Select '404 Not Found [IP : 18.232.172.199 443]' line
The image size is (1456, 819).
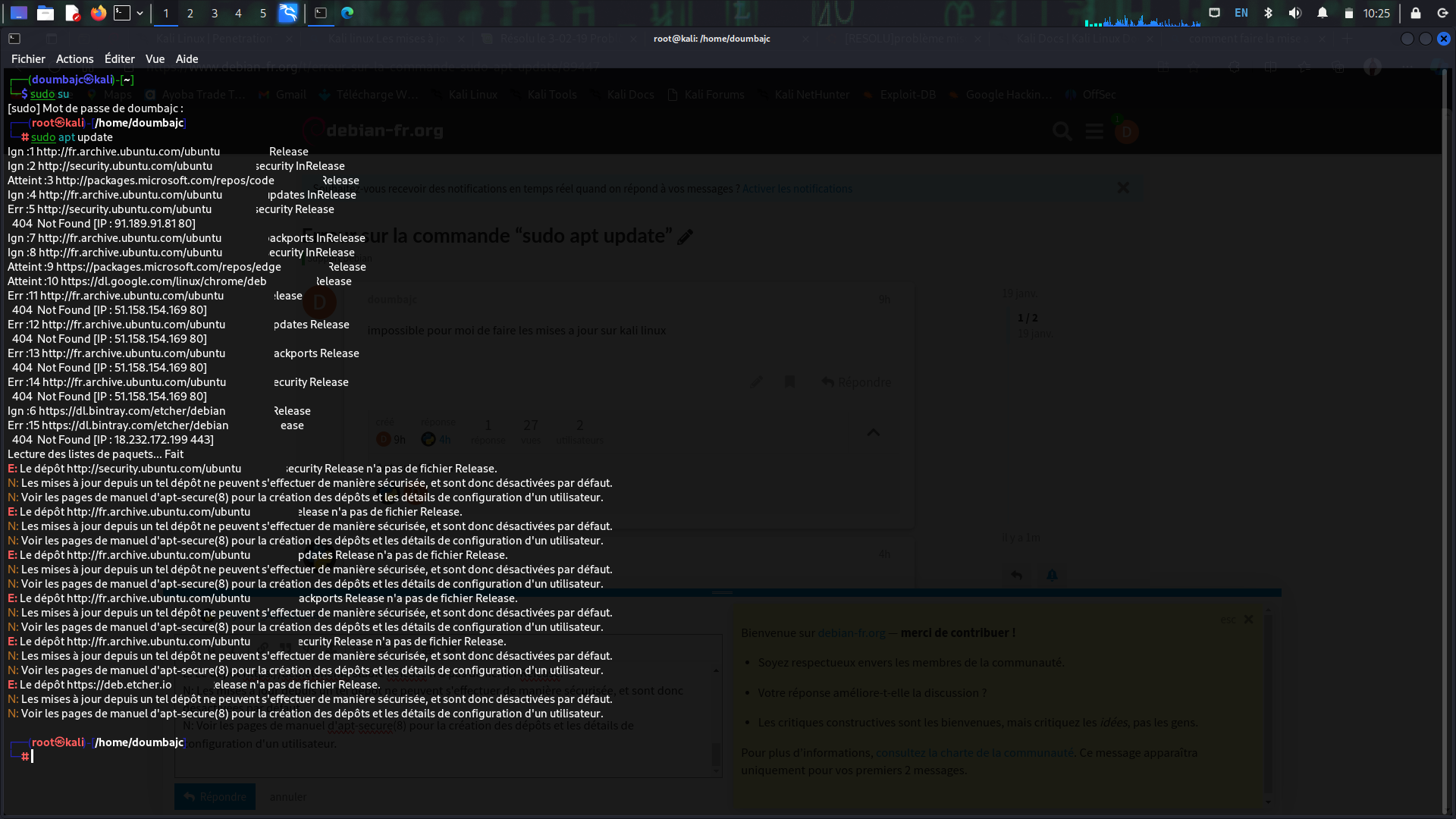click(113, 440)
